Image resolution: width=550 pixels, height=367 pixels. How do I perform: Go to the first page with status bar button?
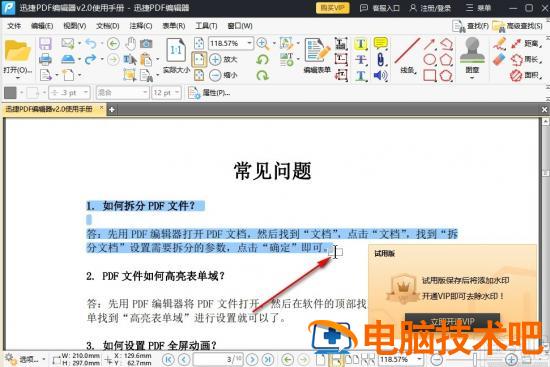coord(168,359)
